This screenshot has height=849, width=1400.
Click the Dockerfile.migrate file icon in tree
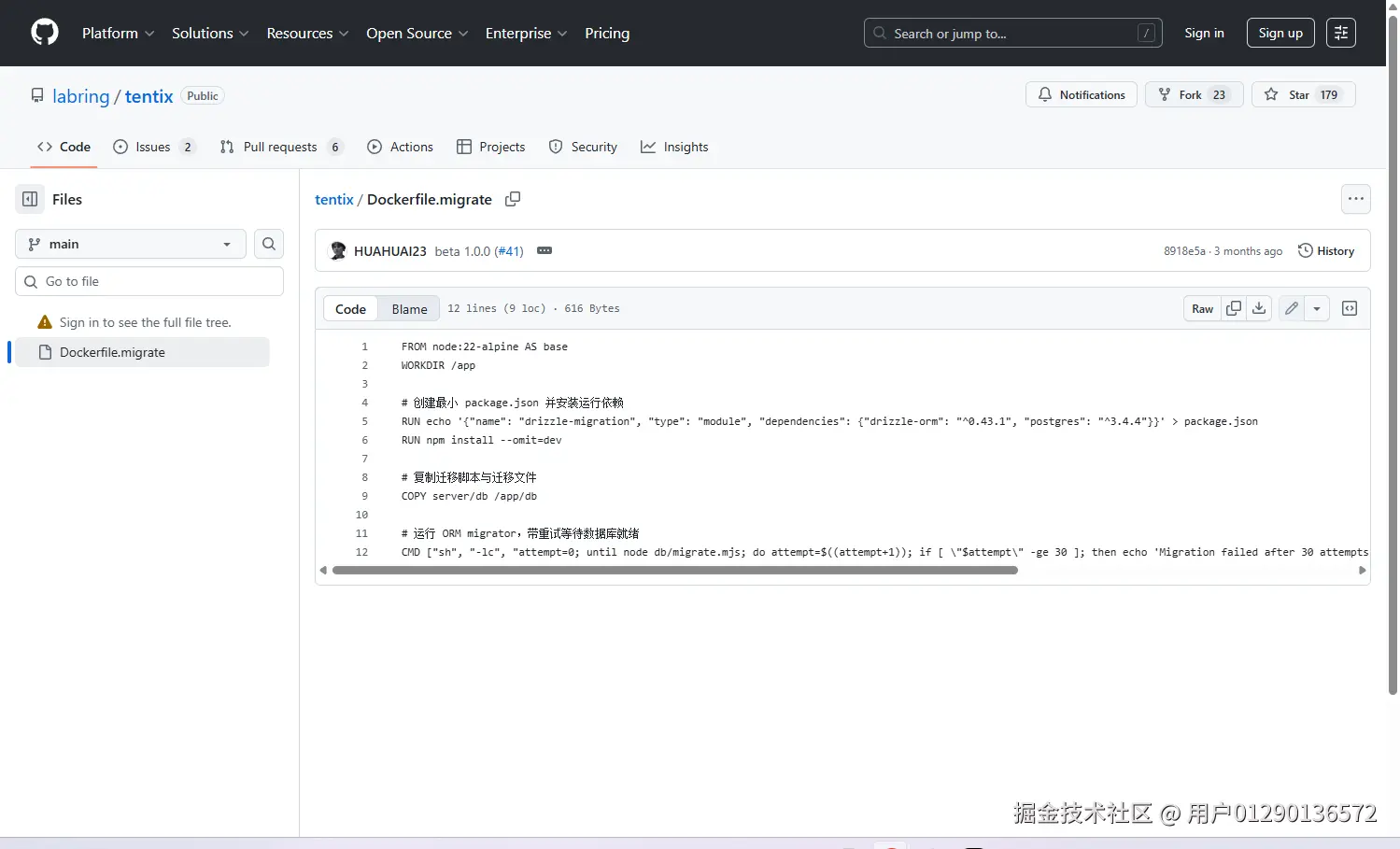pos(45,352)
